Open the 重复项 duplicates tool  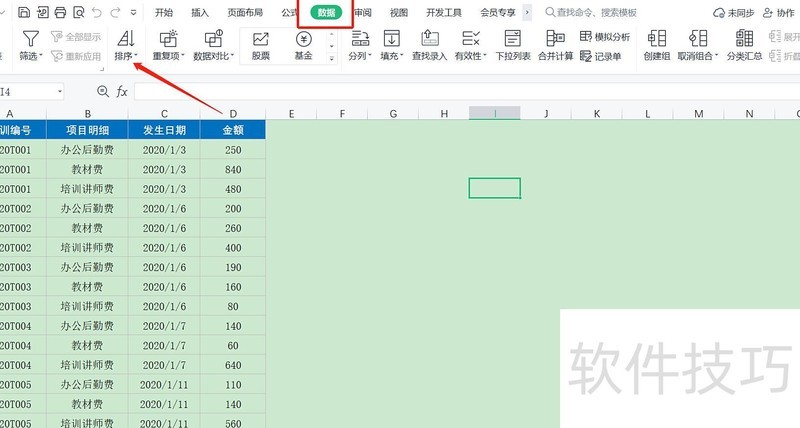coord(168,45)
